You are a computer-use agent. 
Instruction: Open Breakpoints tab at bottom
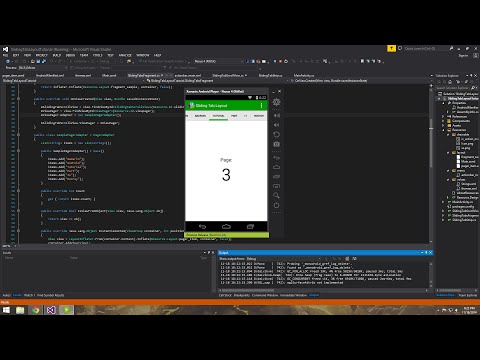click(x=242, y=295)
